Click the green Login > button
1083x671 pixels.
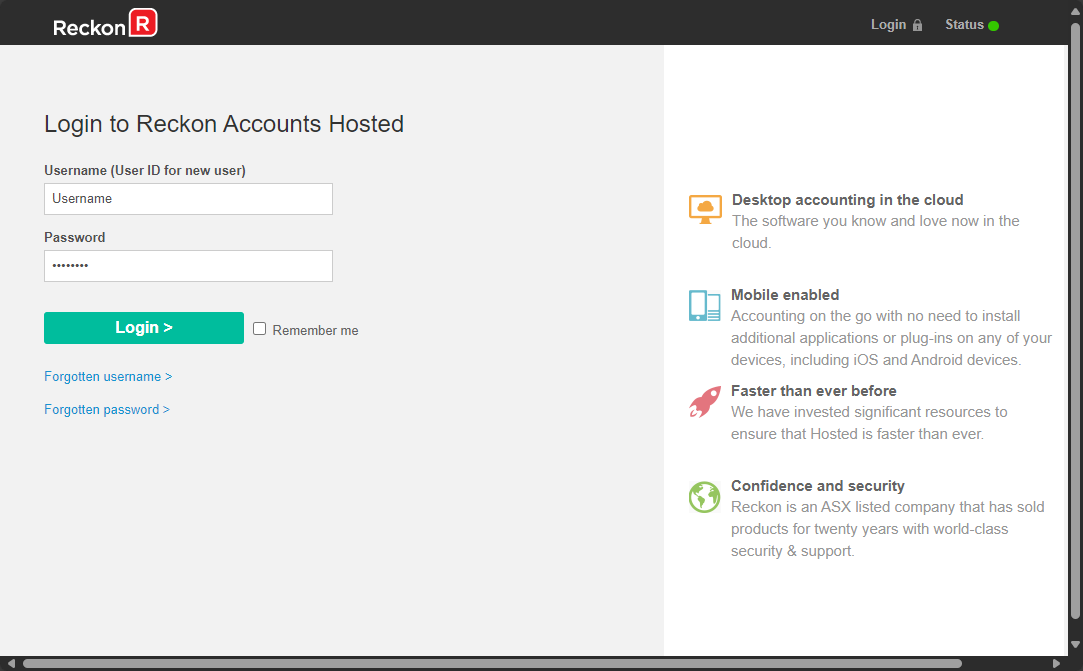click(144, 328)
